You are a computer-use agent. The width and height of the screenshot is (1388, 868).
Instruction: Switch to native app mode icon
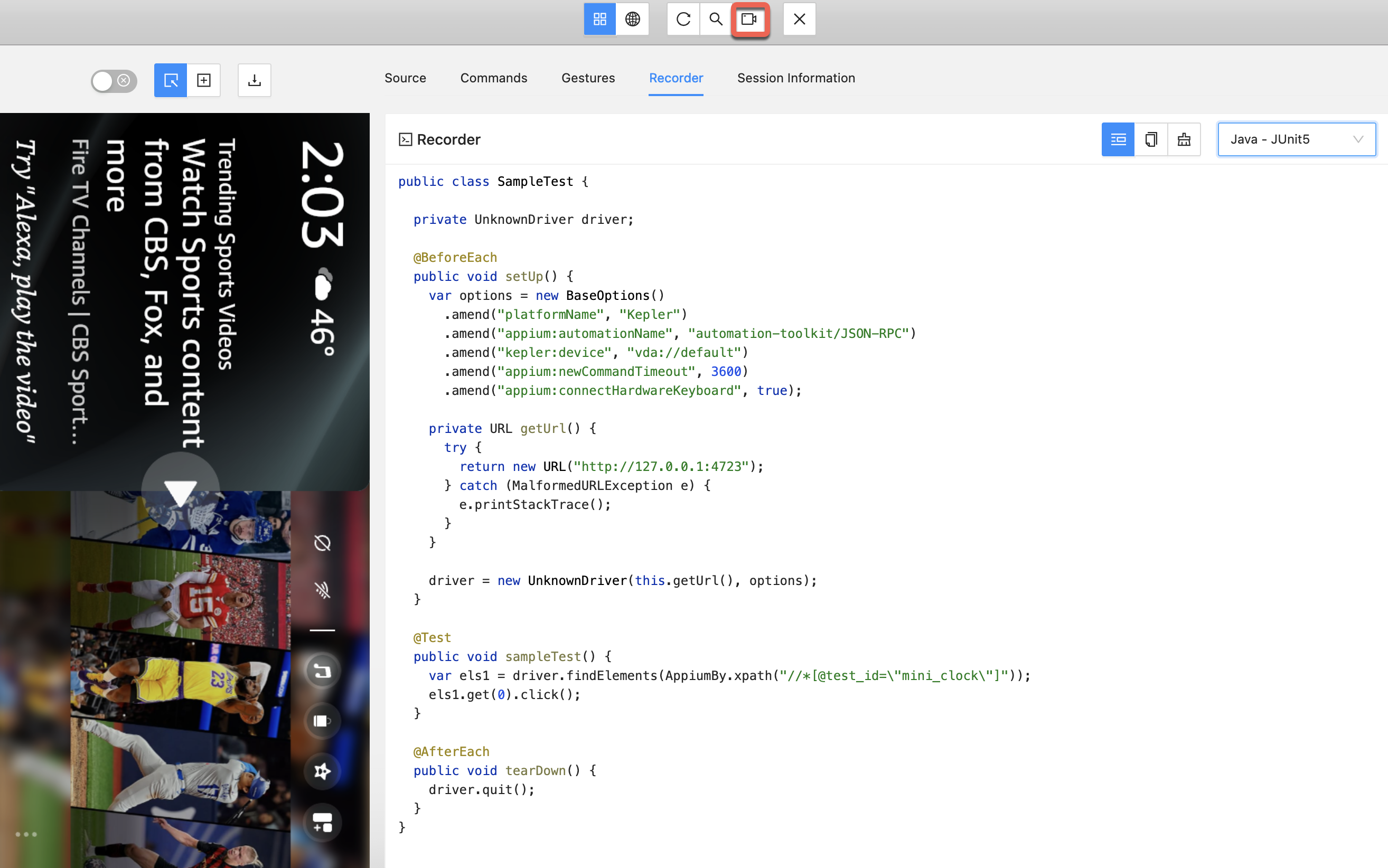click(x=599, y=20)
